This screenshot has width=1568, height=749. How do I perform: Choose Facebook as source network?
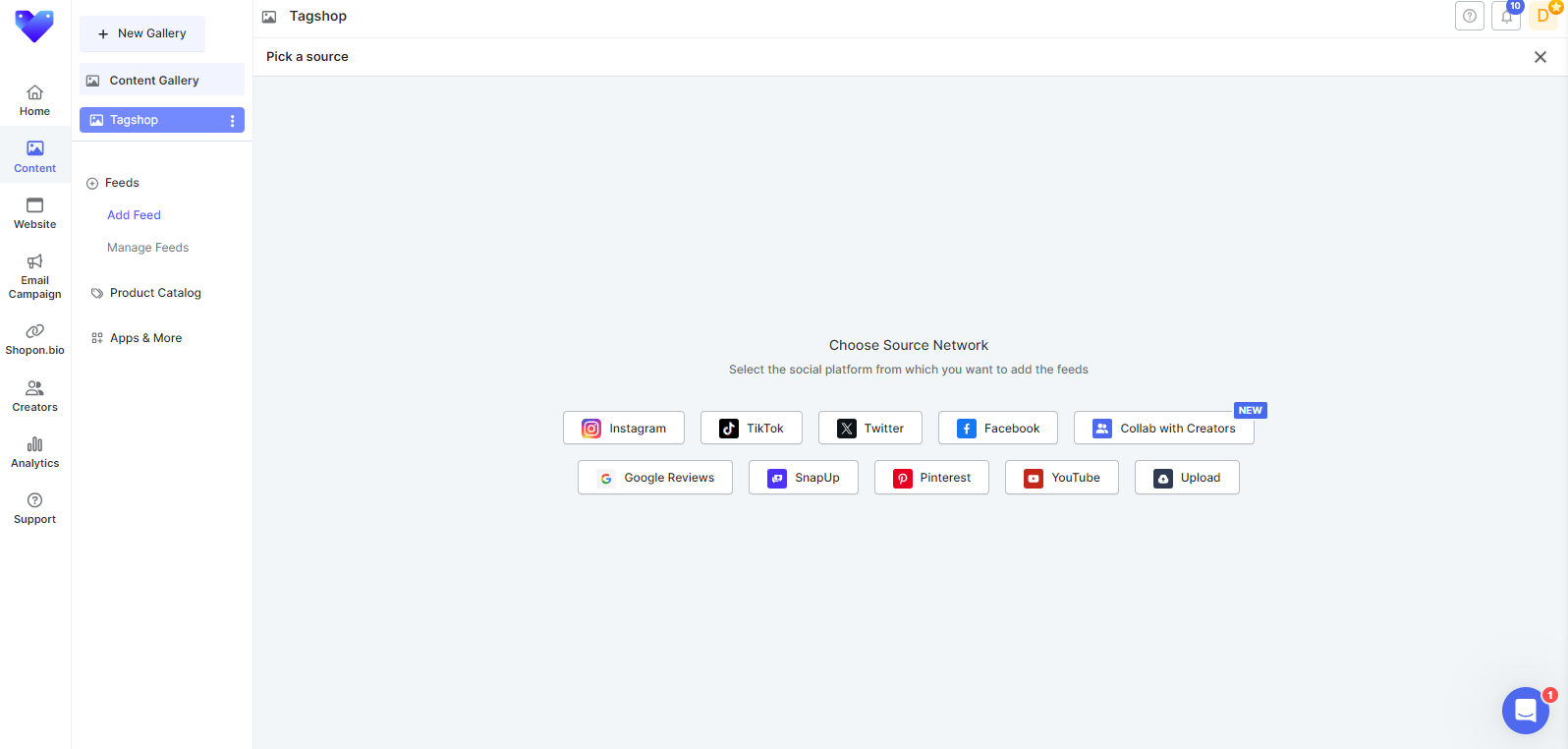point(998,429)
